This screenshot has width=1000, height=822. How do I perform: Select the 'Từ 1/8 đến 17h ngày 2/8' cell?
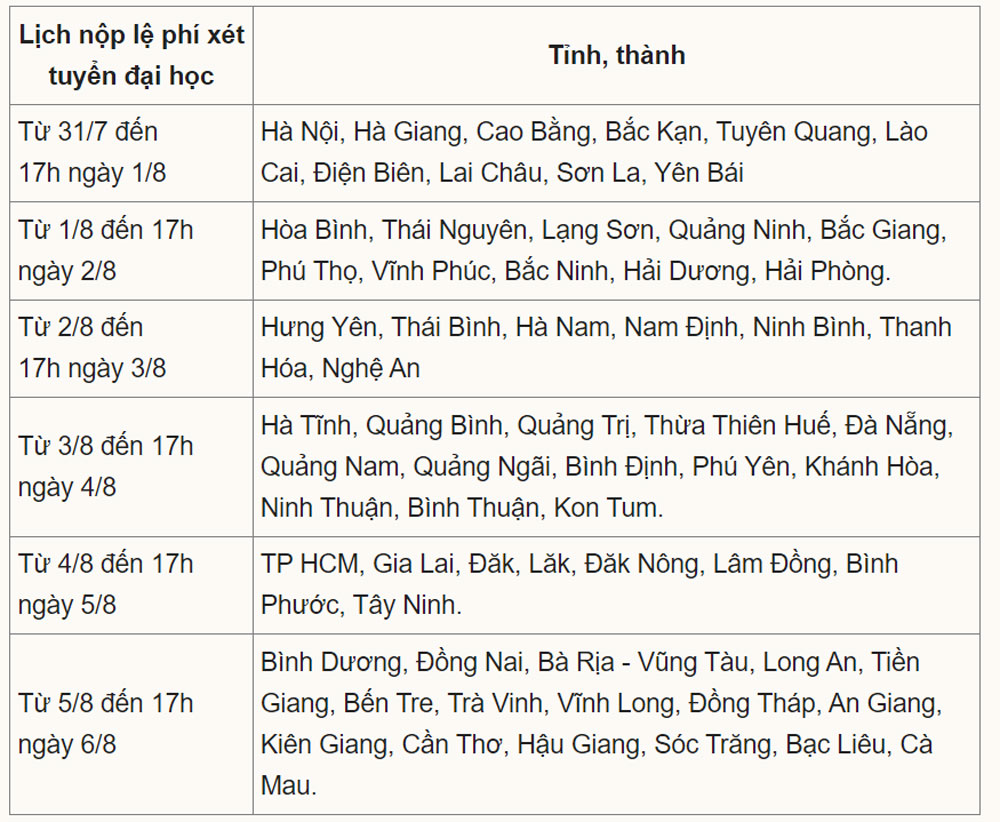tap(131, 251)
